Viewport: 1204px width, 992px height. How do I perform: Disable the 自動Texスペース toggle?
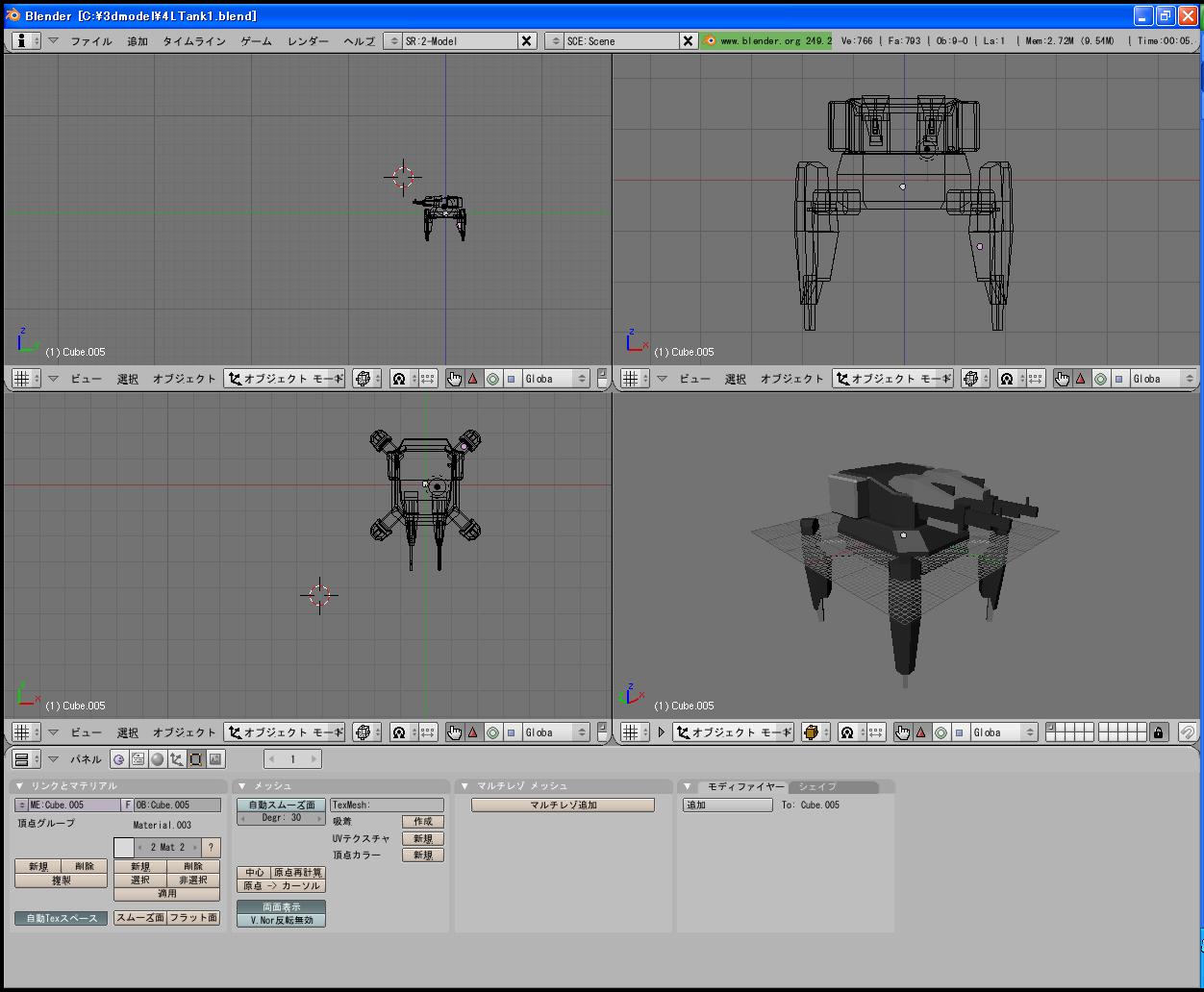62,918
